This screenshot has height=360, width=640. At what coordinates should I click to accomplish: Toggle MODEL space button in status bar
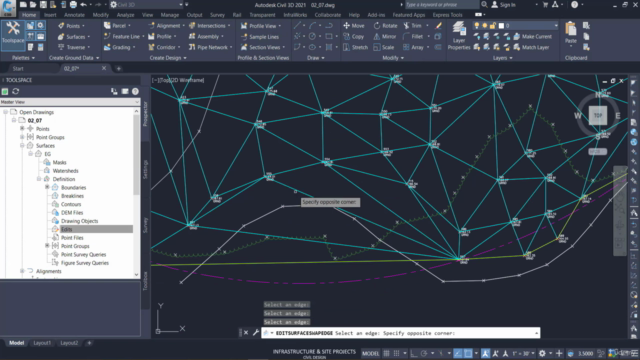coord(370,353)
